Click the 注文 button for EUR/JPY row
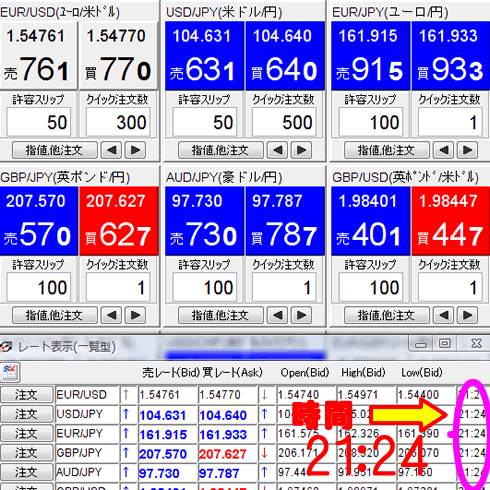Image resolution: width=490 pixels, height=490 pixels. click(27, 434)
